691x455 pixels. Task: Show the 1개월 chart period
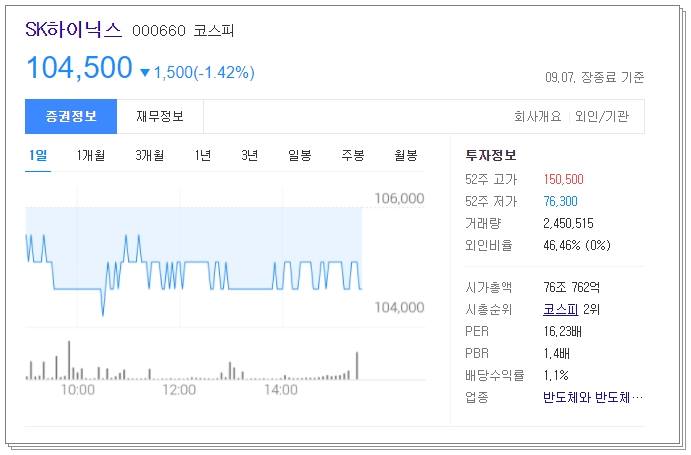tap(91, 155)
